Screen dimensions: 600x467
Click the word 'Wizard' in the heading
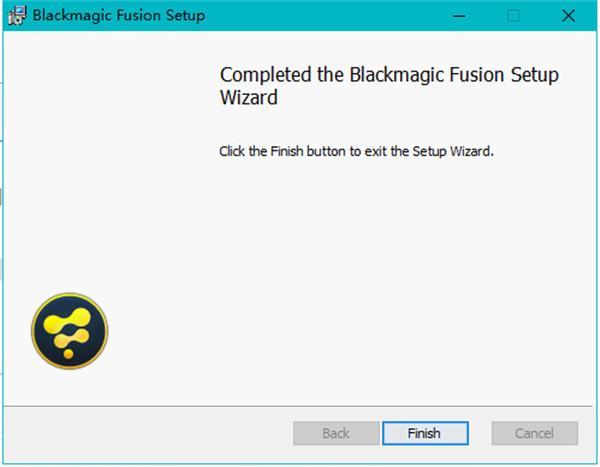click(249, 97)
